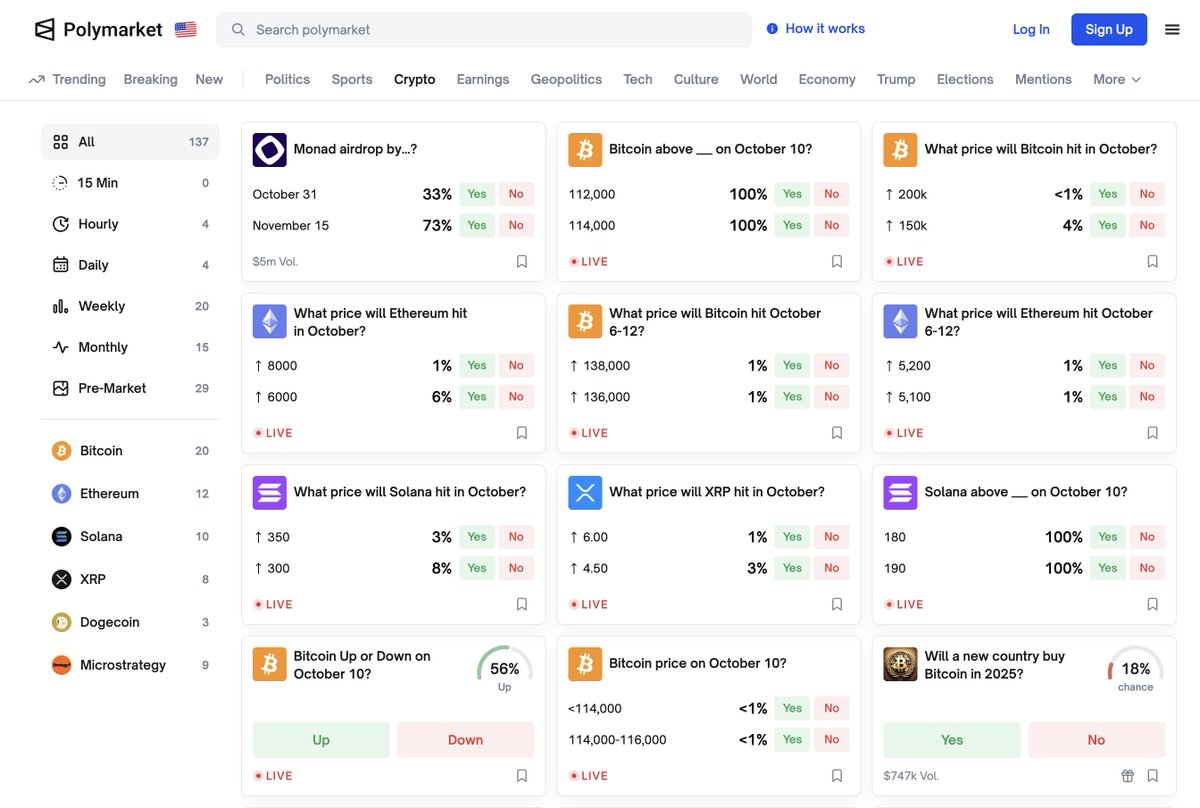Toggle bookmark on Bitcoin Up or Down market
The width and height of the screenshot is (1200, 808).
522,776
